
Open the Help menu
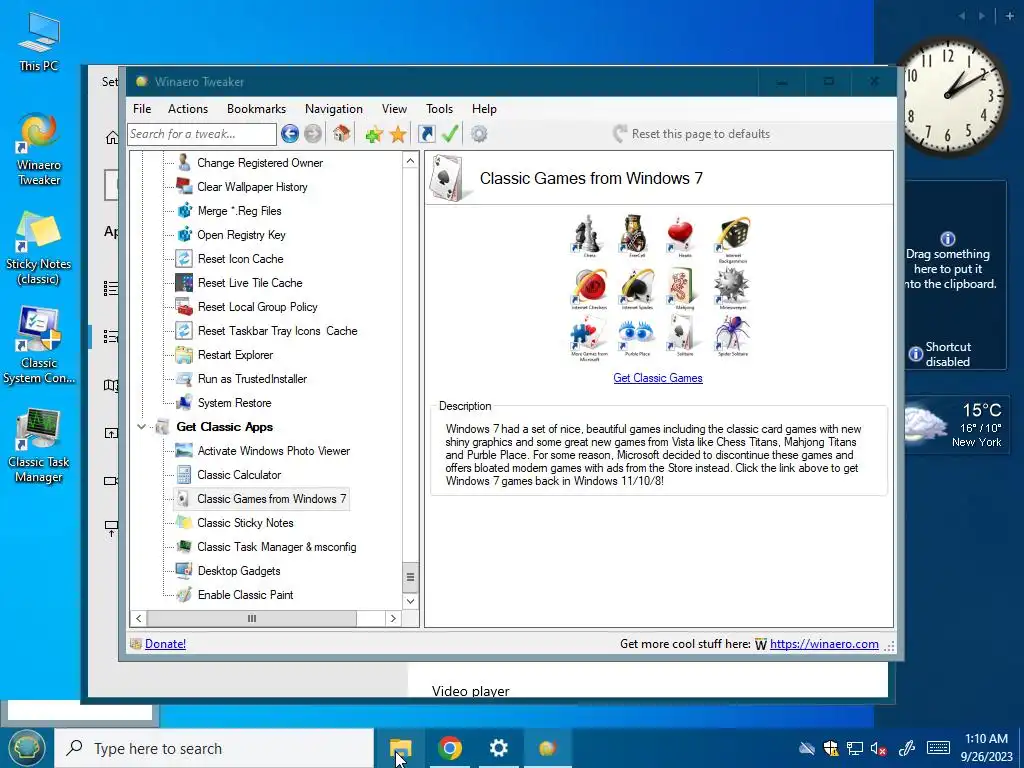(485, 109)
